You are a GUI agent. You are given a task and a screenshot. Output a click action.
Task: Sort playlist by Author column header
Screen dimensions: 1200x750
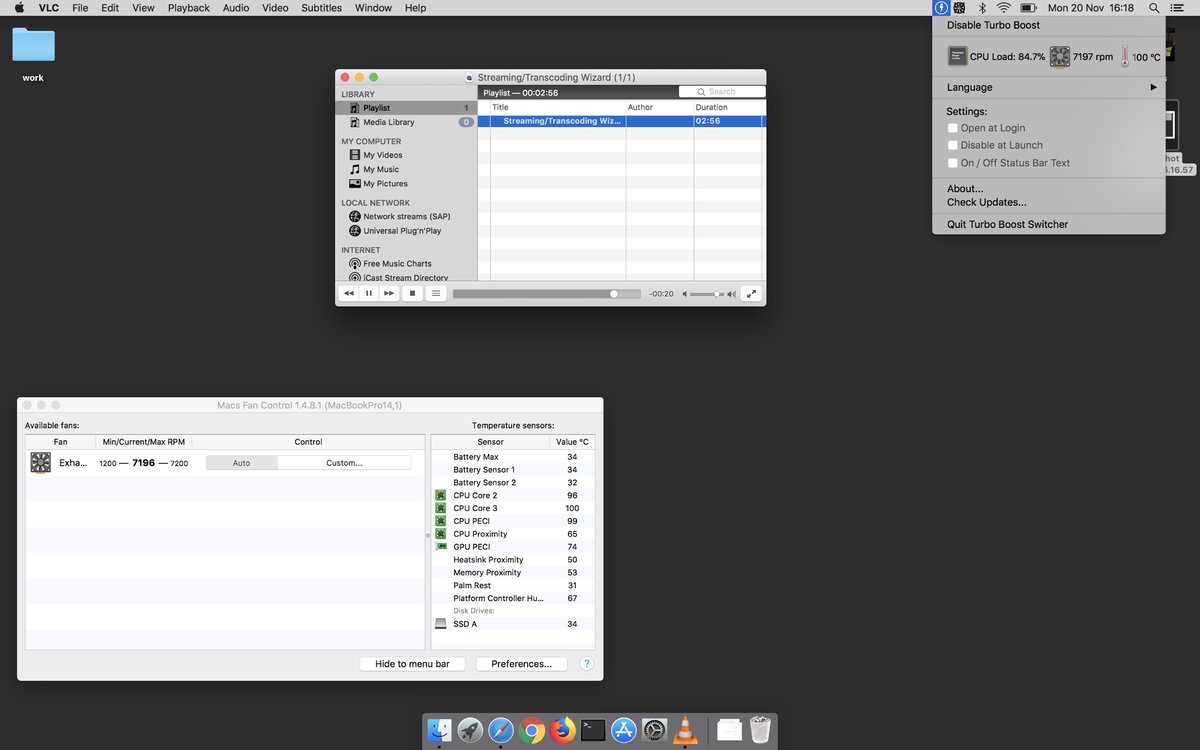(x=659, y=107)
